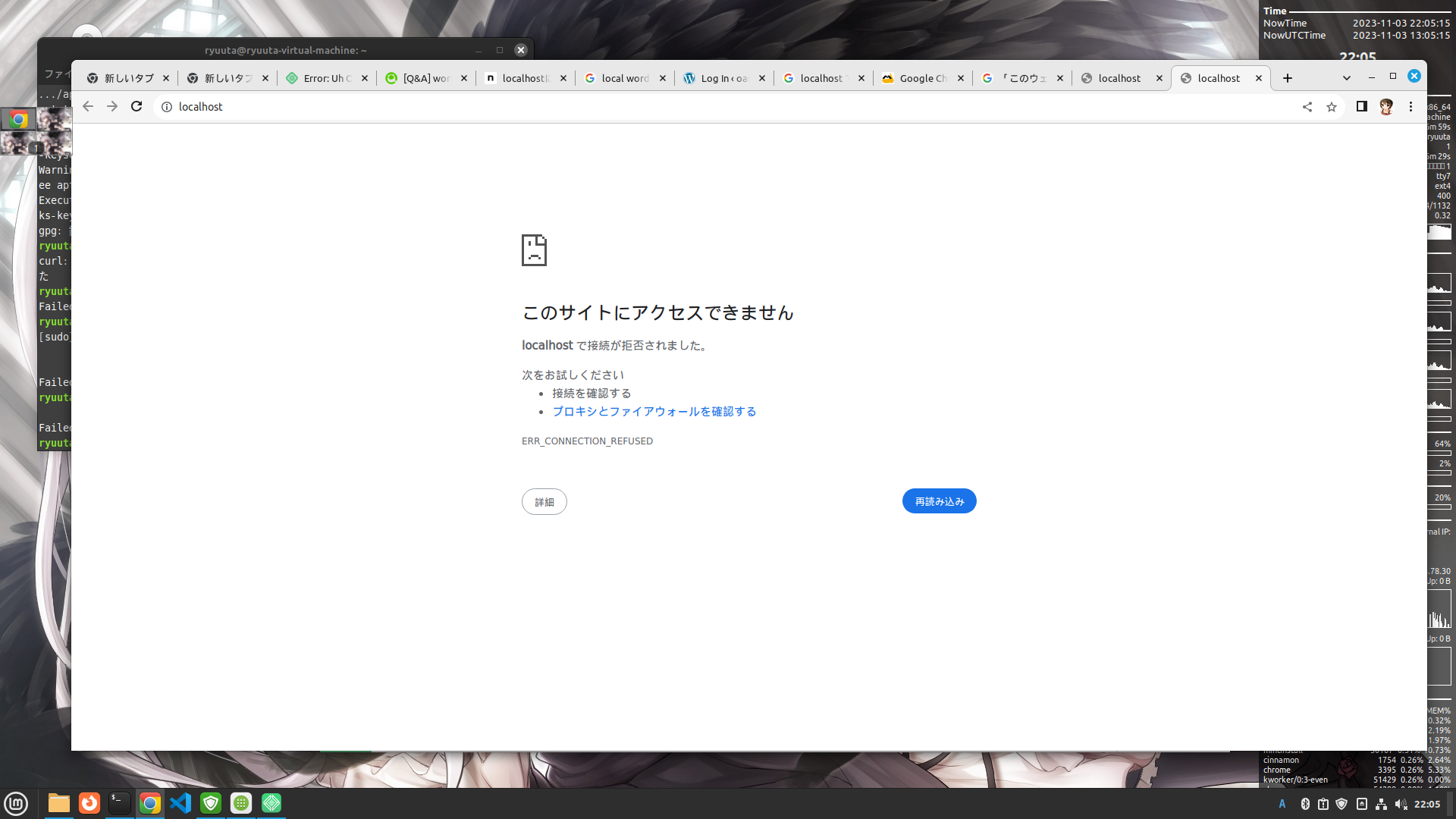Open the Linux Mint start menu
This screenshot has width=1456, height=819.
click(x=17, y=803)
